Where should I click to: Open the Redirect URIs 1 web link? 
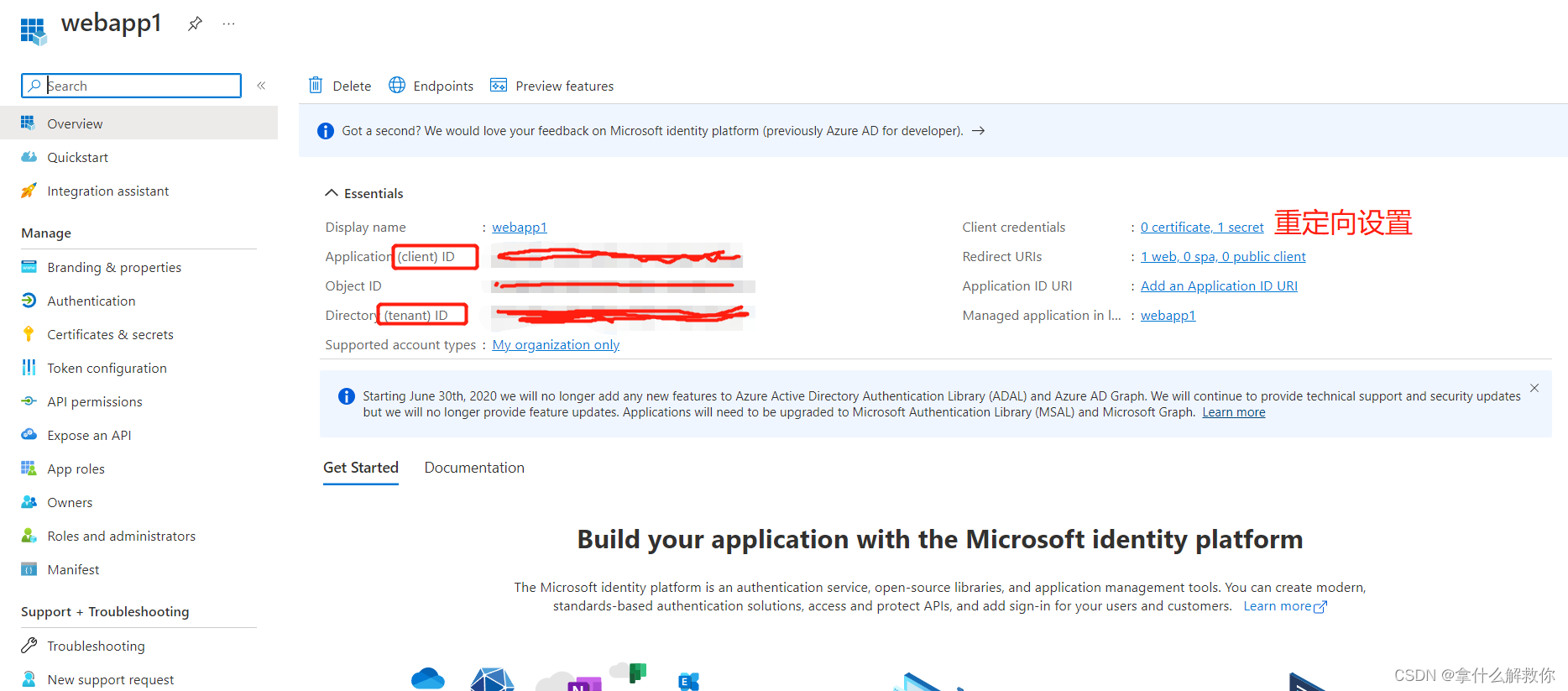(1223, 256)
